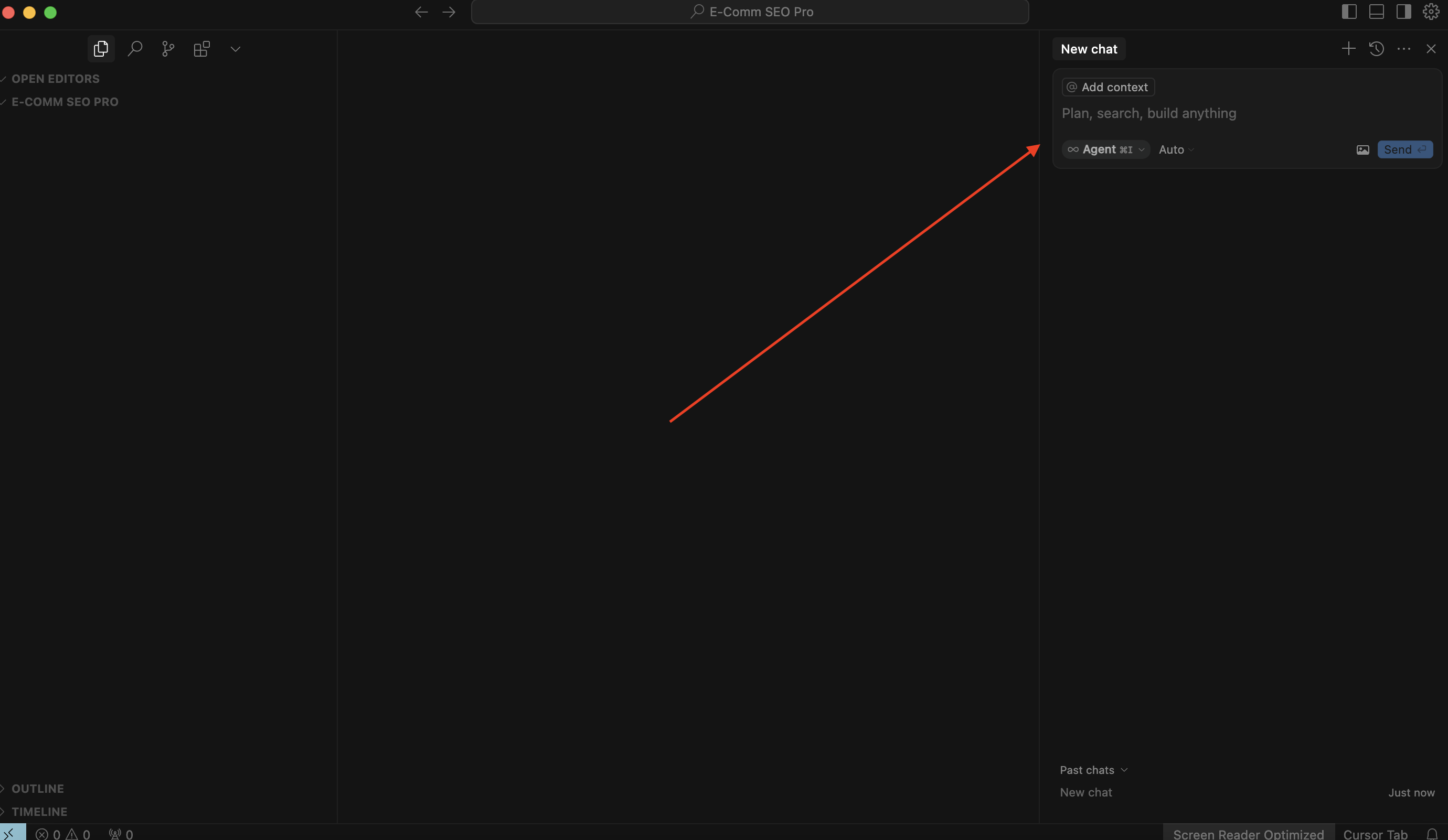This screenshot has width=1448, height=840.
Task: Open the Extensions view
Action: click(x=201, y=49)
